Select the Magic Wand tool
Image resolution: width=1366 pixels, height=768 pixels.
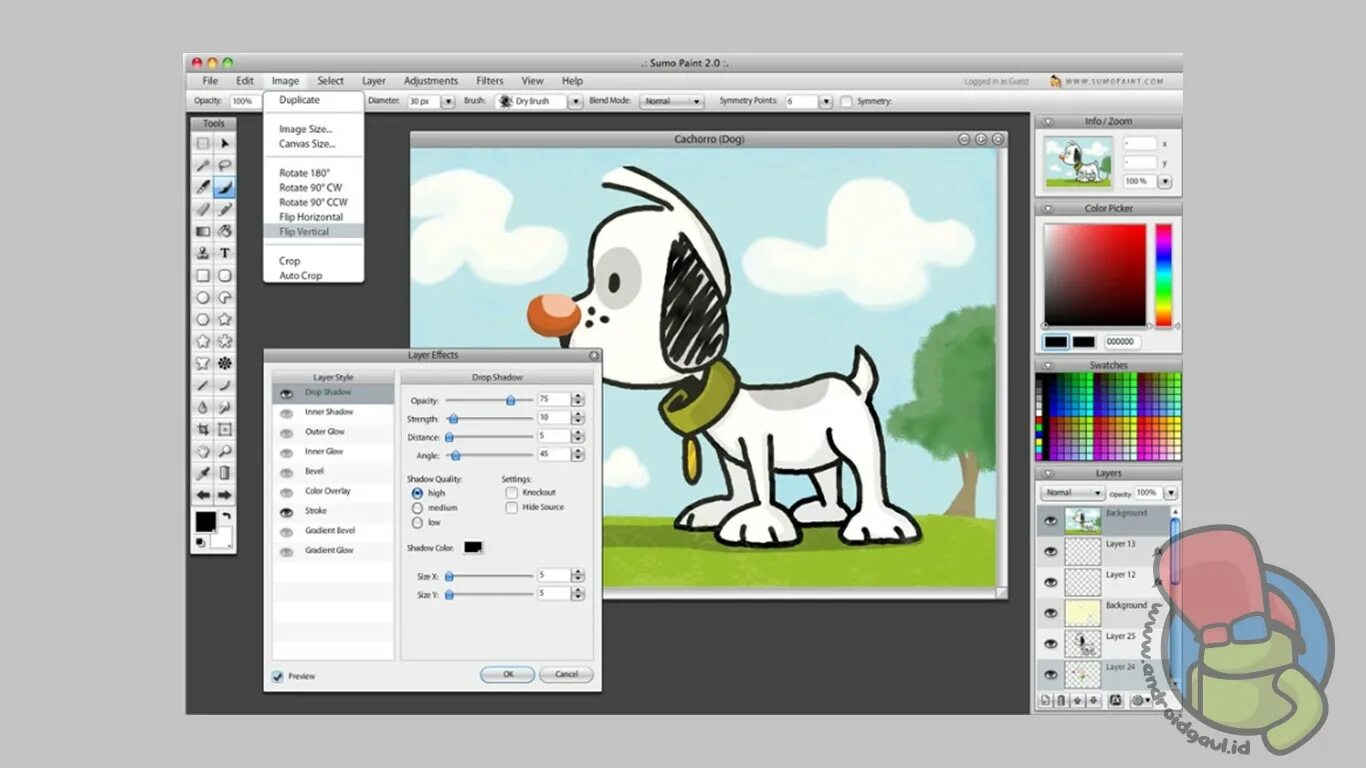click(203, 165)
